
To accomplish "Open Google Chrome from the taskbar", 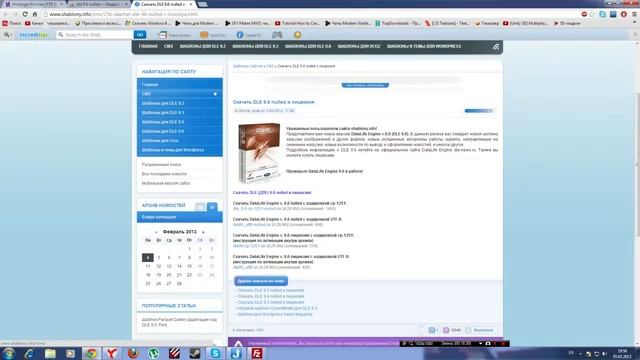I will 91,353.
